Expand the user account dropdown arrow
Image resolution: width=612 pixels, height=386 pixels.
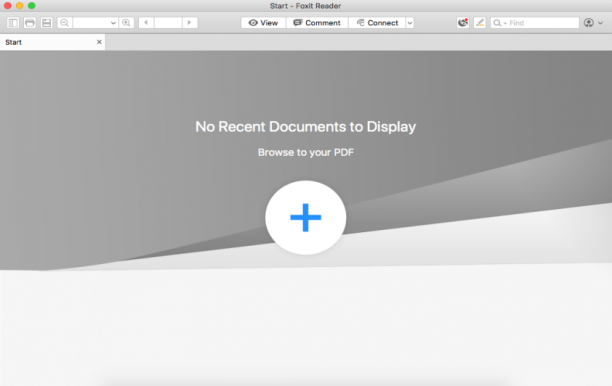click(x=600, y=23)
